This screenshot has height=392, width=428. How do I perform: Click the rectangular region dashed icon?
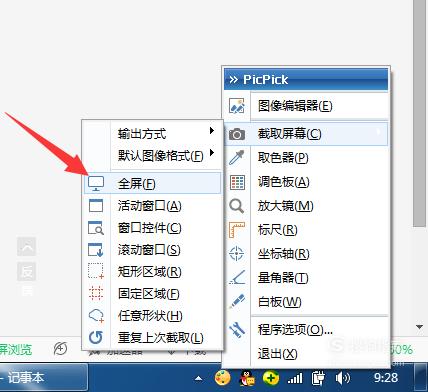click(96, 271)
